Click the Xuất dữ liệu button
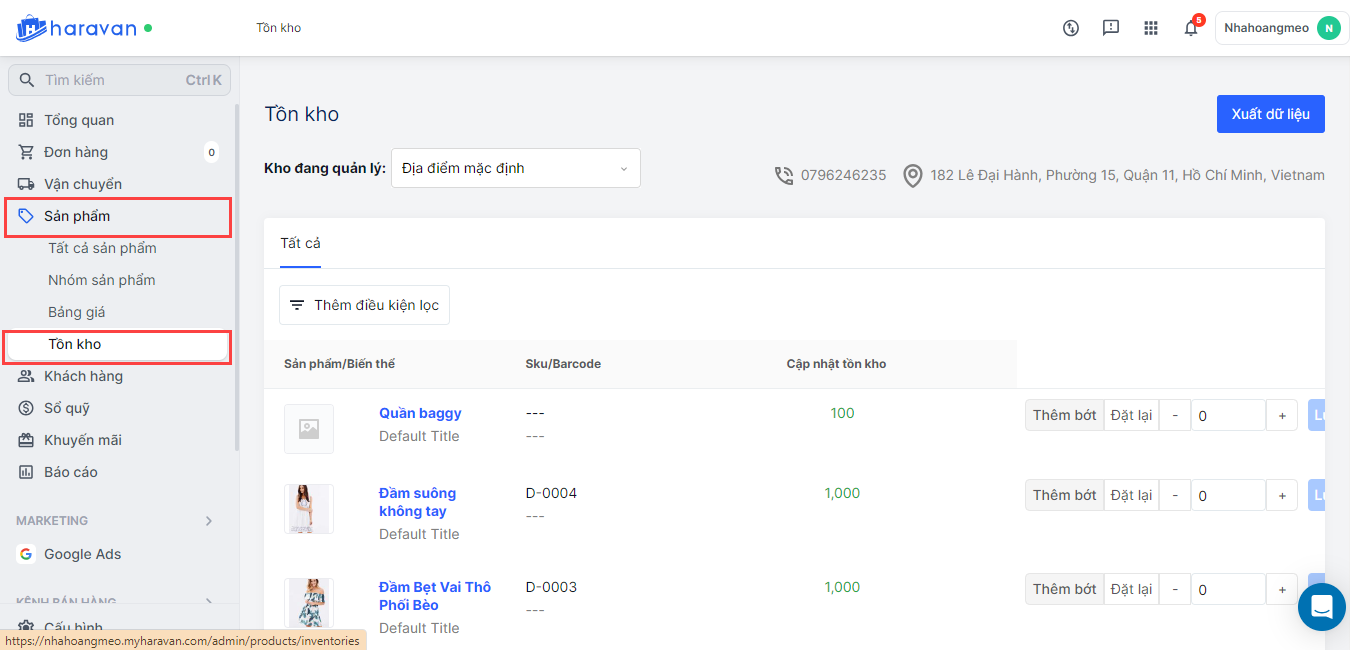Viewport: 1350px width, 650px height. 1270,114
